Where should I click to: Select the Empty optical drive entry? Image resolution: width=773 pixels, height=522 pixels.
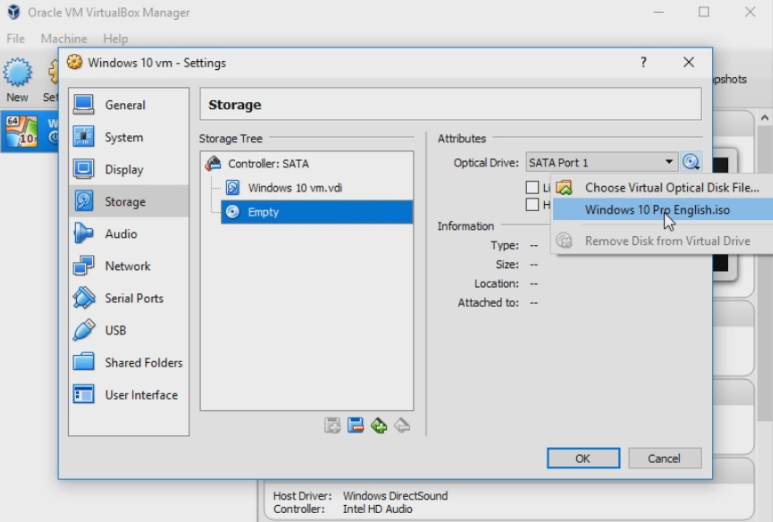tap(316, 212)
